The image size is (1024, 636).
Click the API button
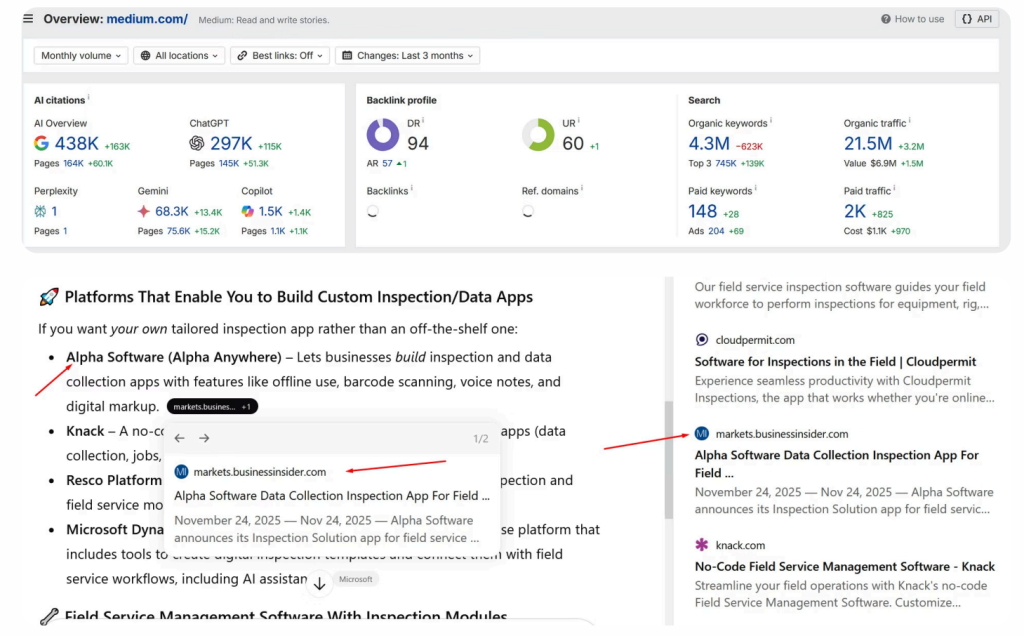(977, 19)
